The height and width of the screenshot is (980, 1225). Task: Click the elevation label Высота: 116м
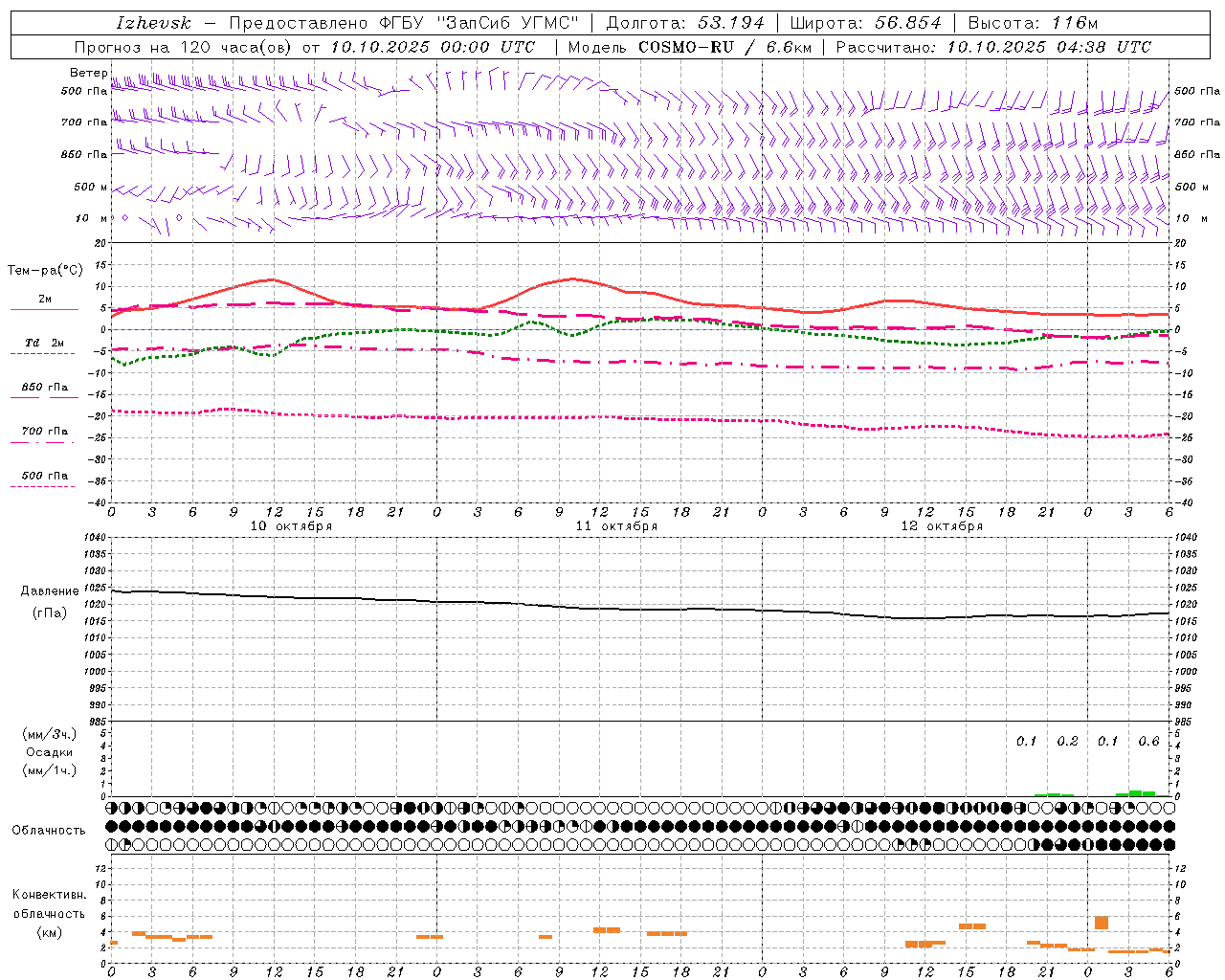[x=1033, y=23]
